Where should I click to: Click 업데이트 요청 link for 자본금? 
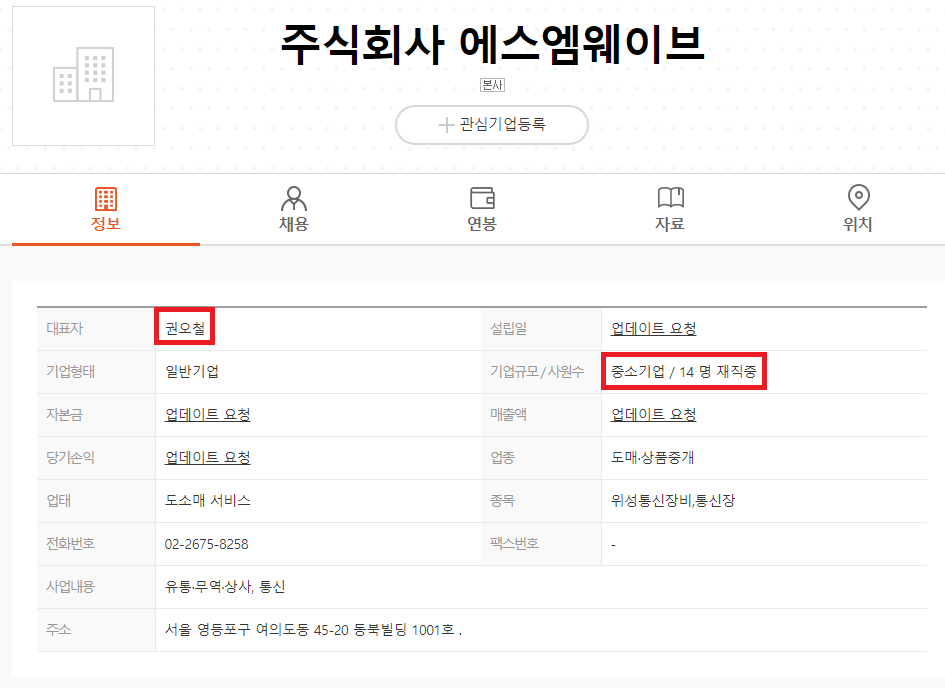(207, 415)
